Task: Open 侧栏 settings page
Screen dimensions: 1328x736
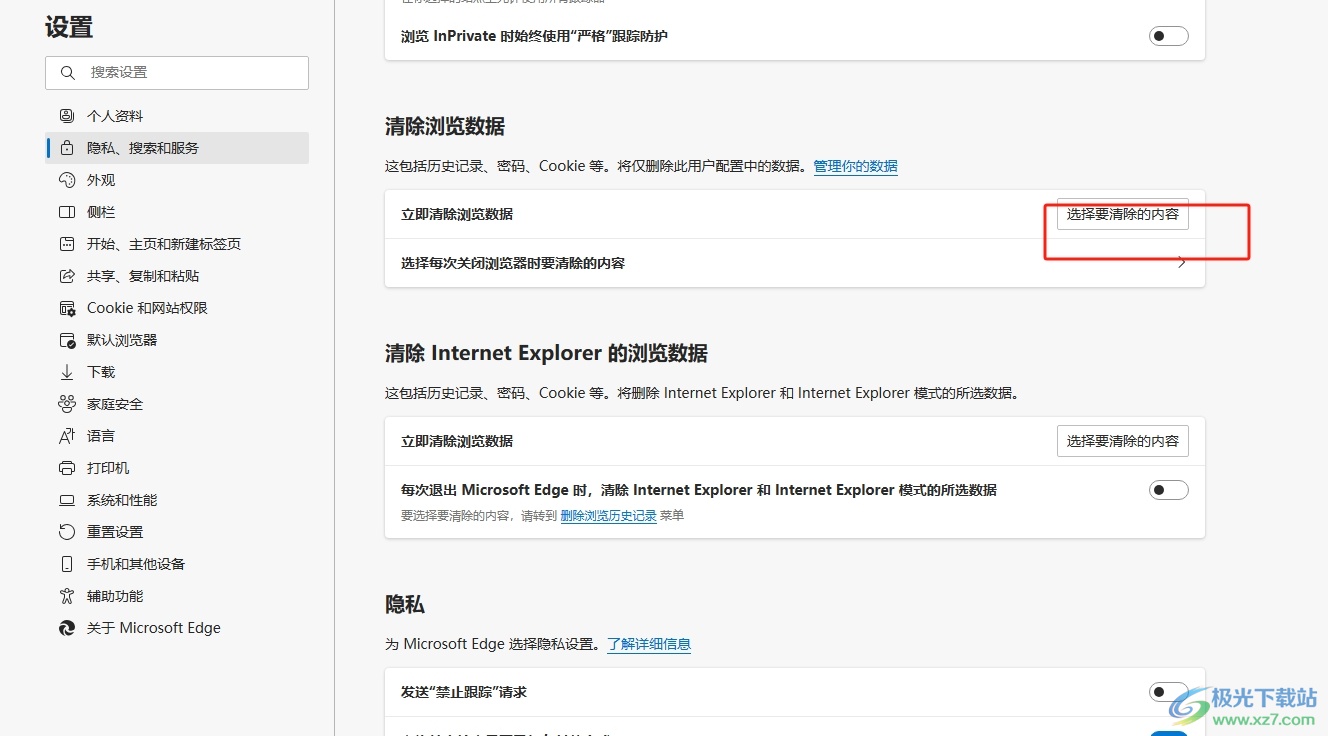Action: point(177,212)
